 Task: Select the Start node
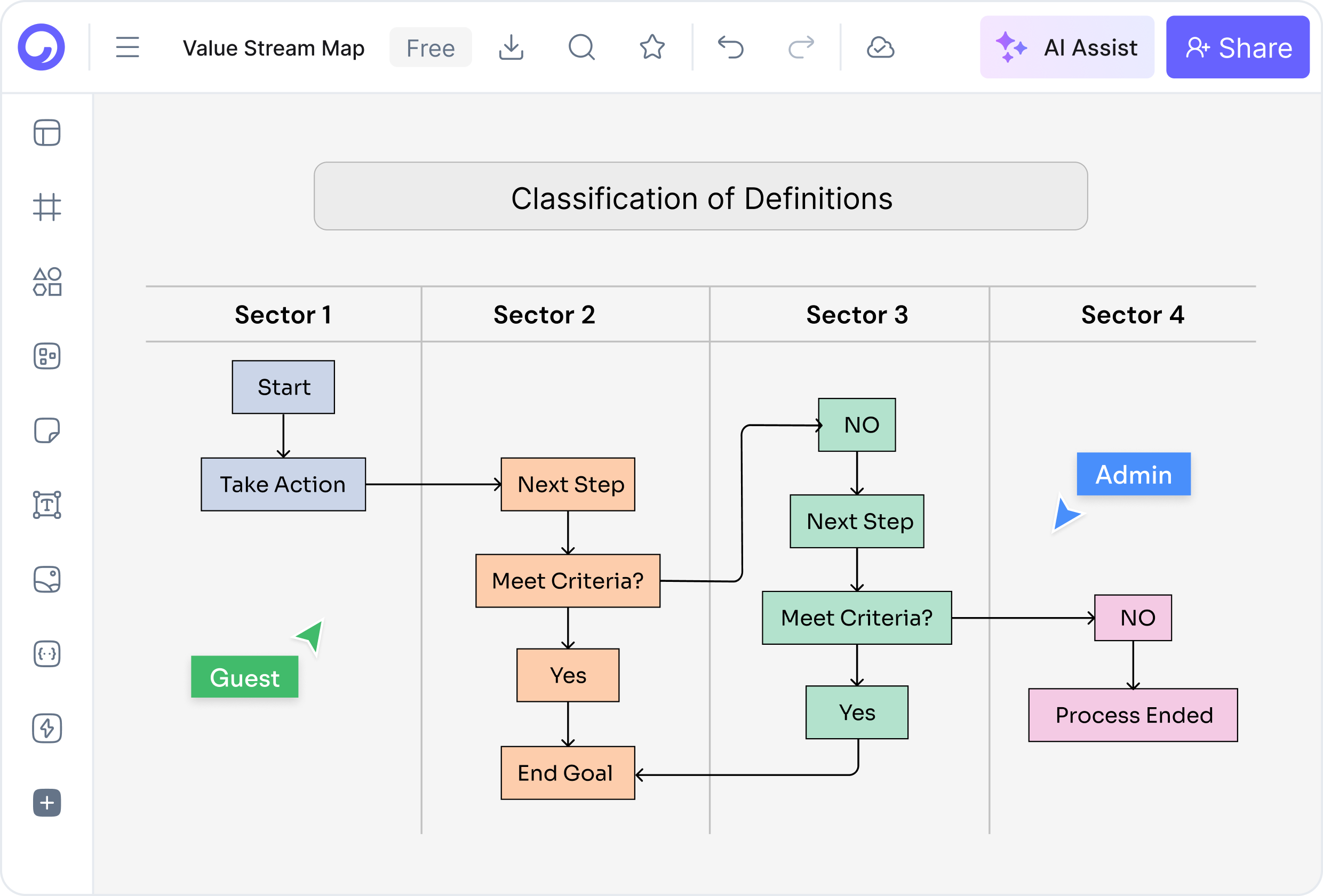[x=283, y=387]
